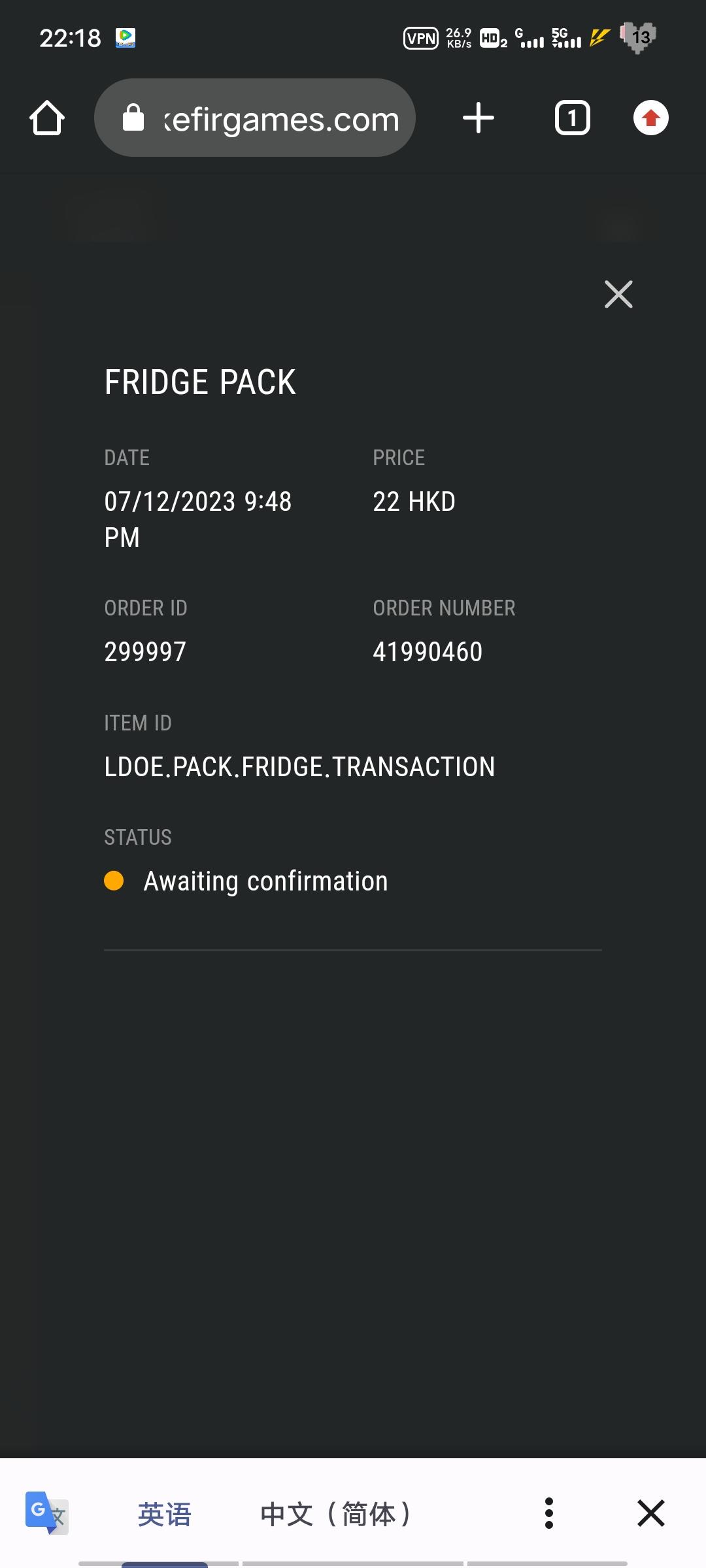Switch to 英语 language tab
706x1568 pixels.
click(x=165, y=1514)
